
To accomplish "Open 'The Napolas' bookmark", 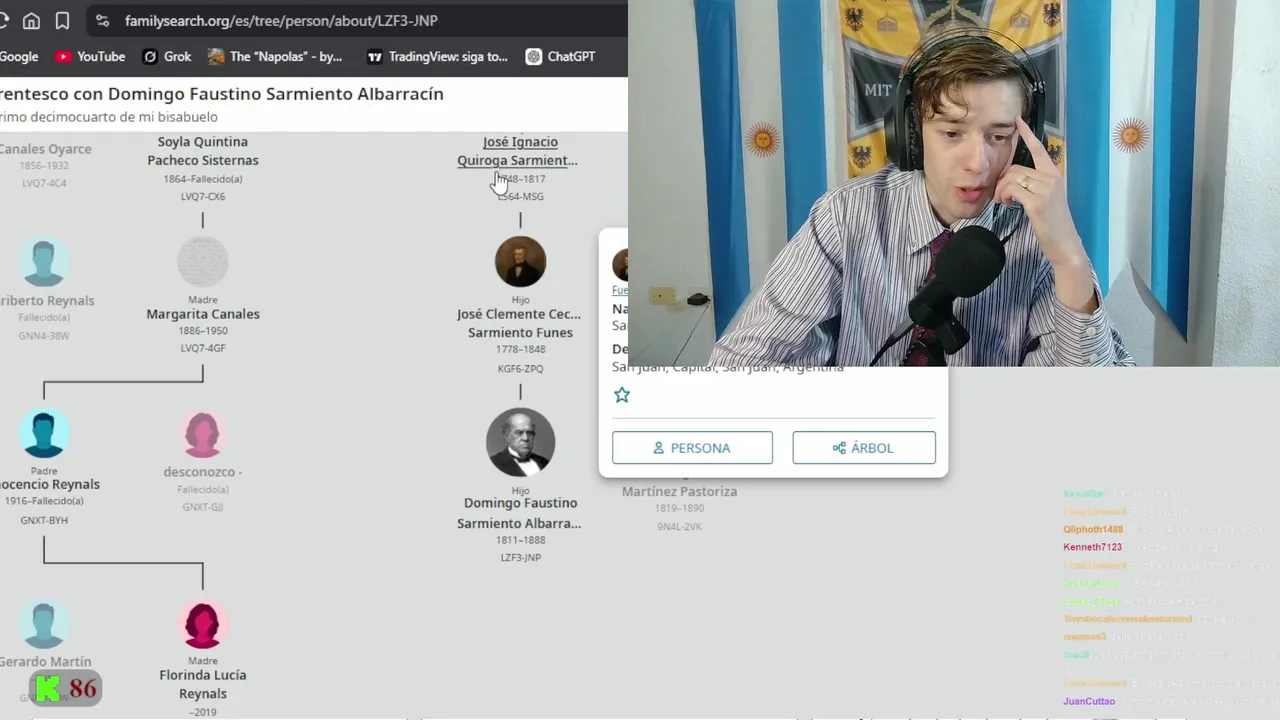I will tap(275, 57).
